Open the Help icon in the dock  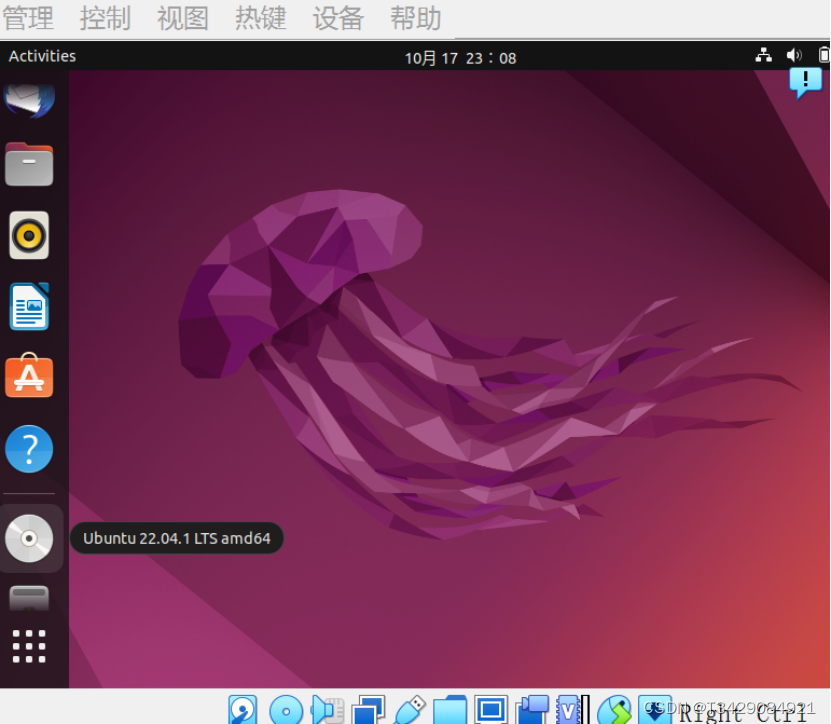pyautogui.click(x=29, y=449)
